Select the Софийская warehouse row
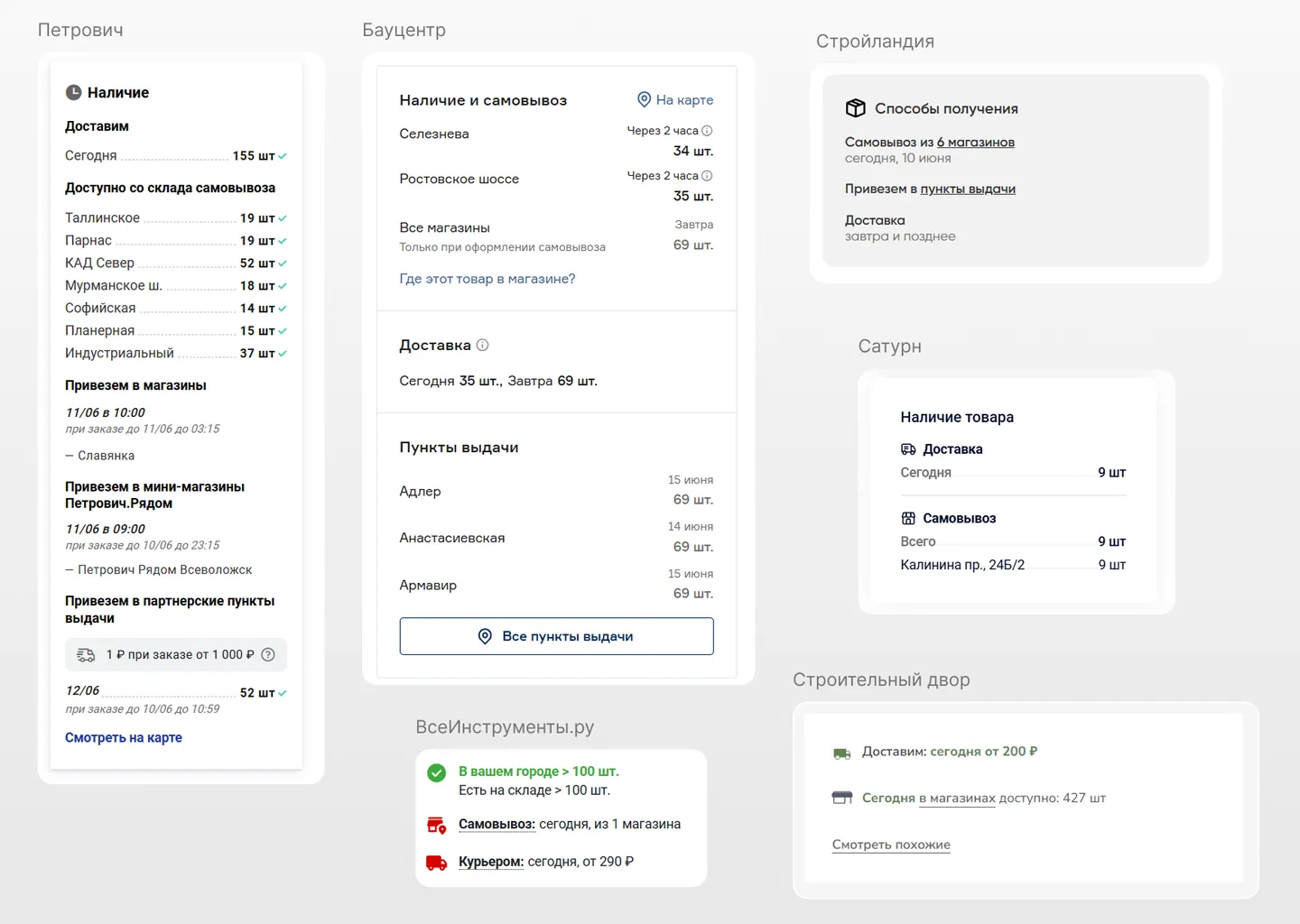This screenshot has width=1300, height=924. click(176, 309)
